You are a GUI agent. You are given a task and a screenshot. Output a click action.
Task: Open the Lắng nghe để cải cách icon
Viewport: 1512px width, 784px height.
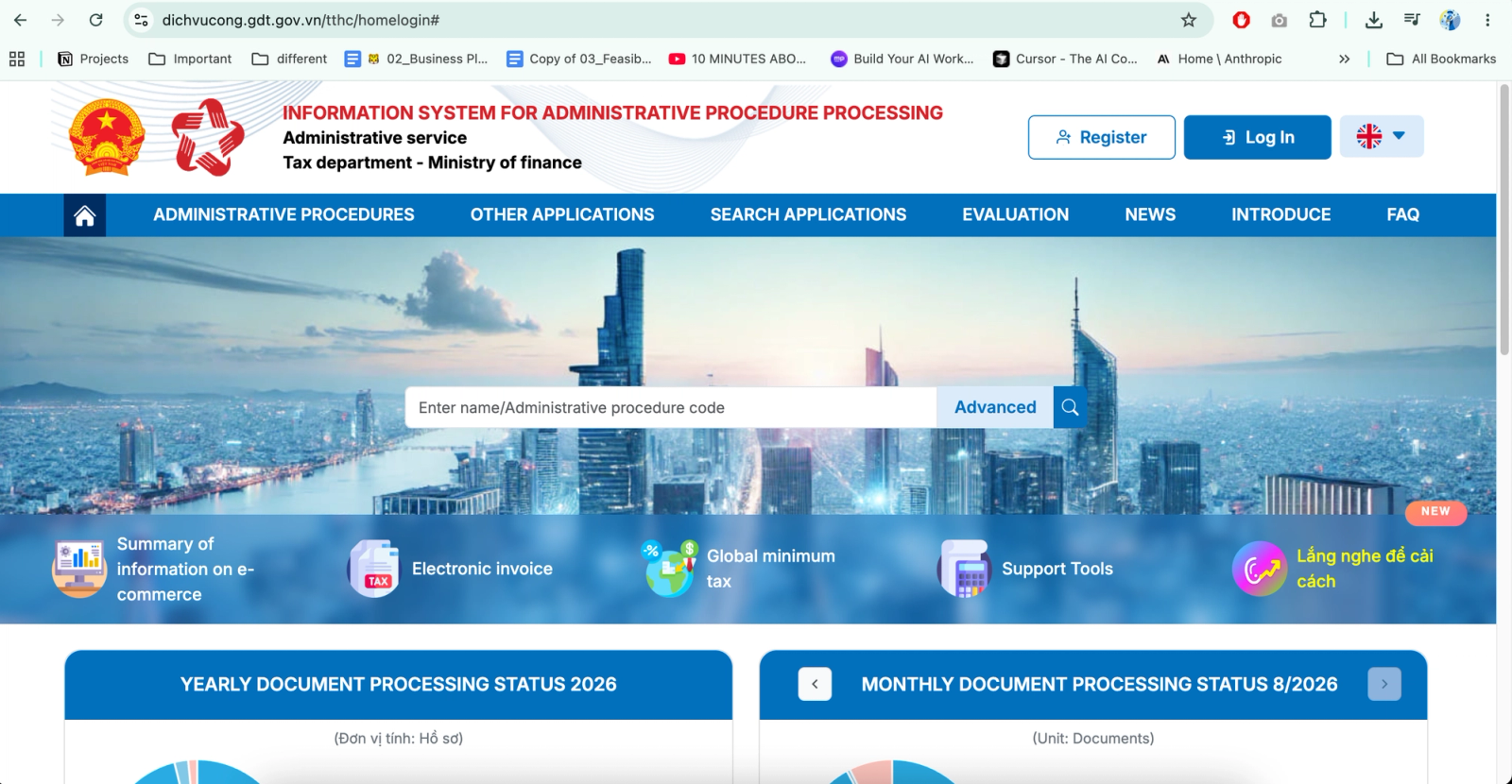[1260, 569]
